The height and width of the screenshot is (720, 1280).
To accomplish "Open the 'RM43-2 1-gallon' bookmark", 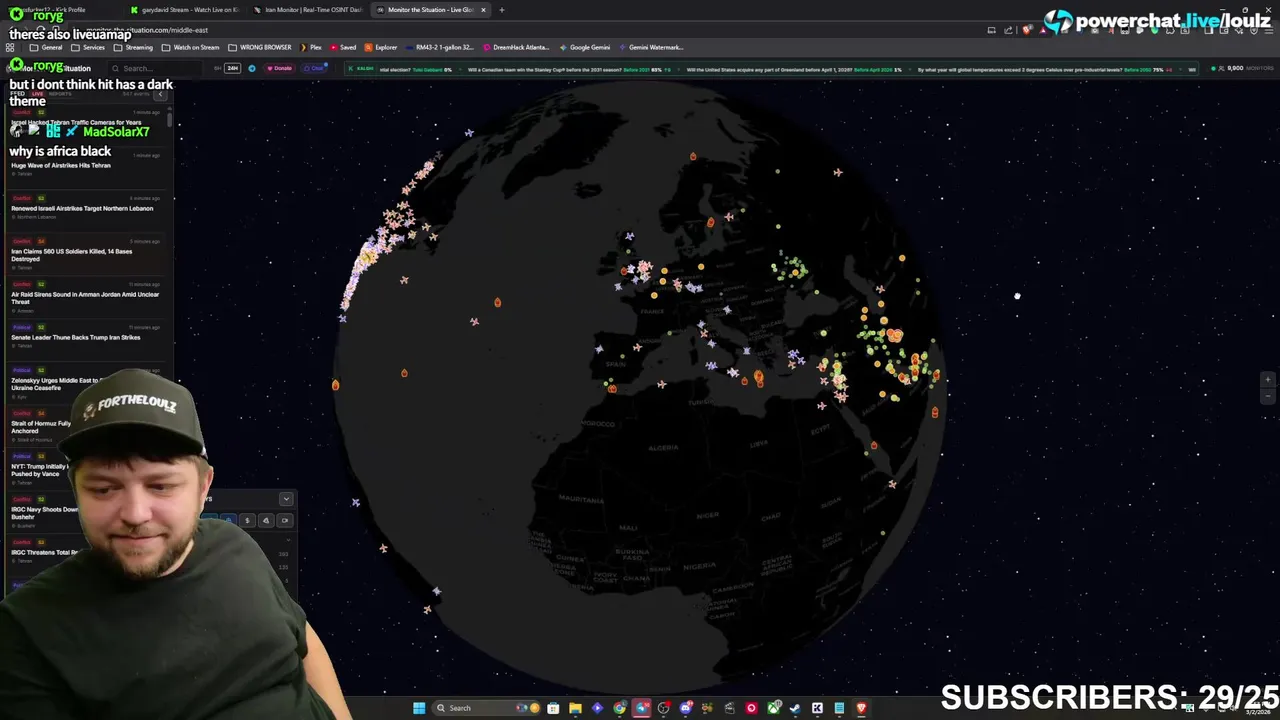I will pos(440,47).
